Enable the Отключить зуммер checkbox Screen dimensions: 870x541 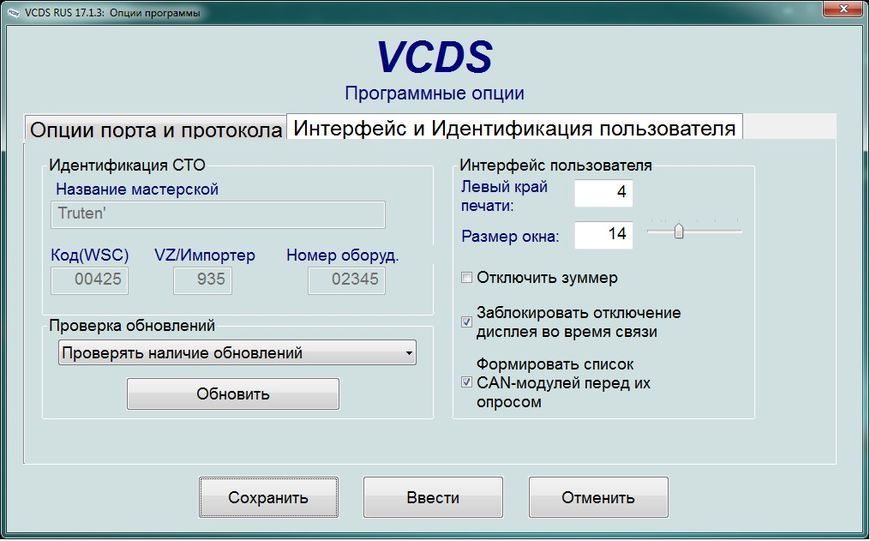(x=467, y=277)
